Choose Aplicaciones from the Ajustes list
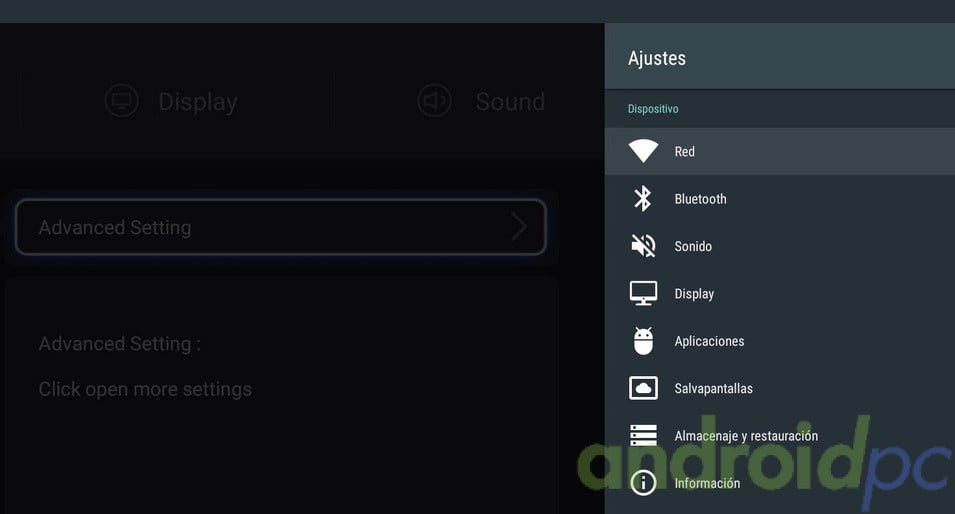Screen dimensions: 955x514 [709, 341]
